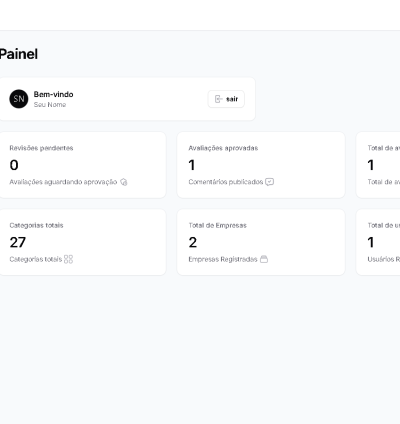400x424 pixels.
Task: Click the value 1 in Avaliações aprovadas
Action: [192, 165]
